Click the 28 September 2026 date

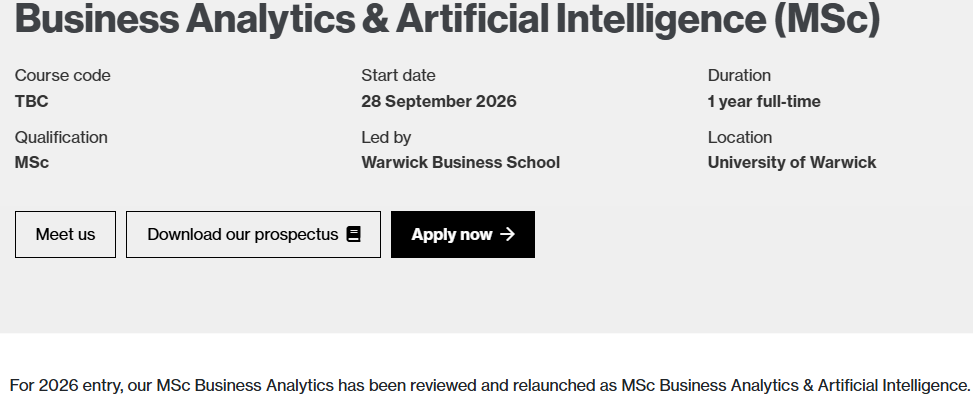tap(439, 101)
